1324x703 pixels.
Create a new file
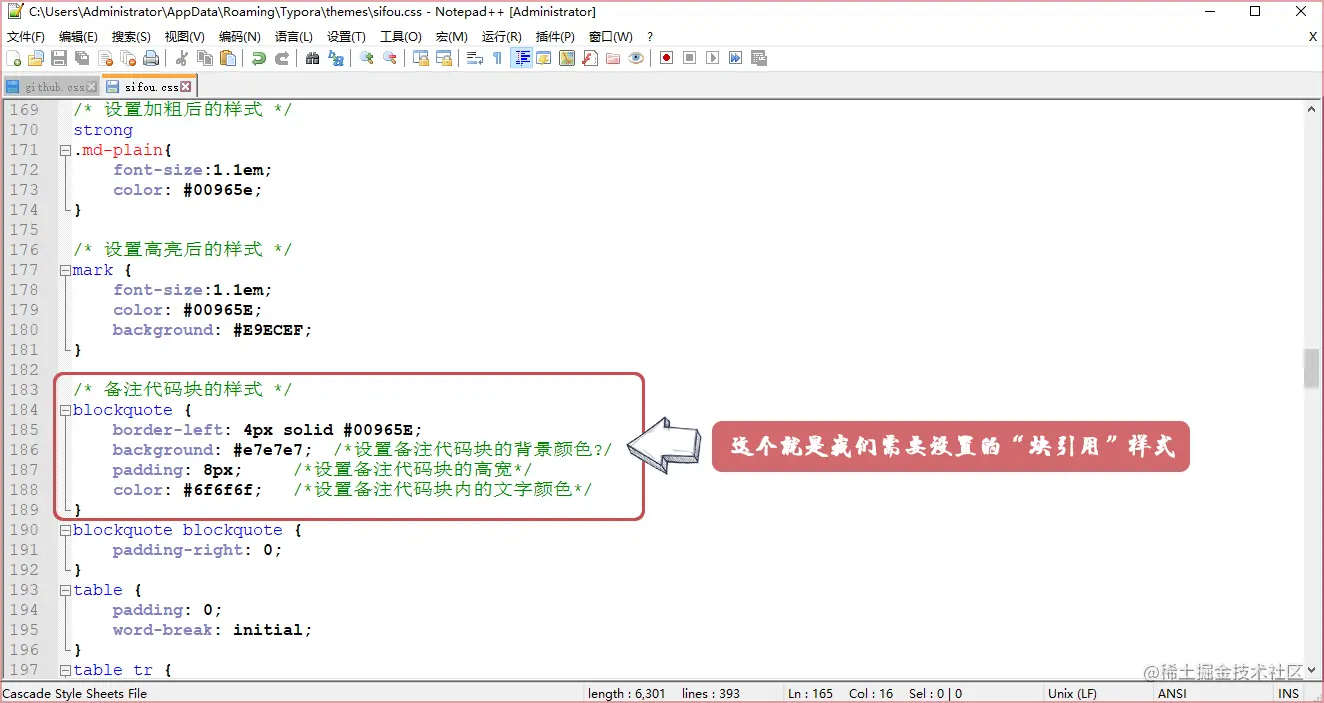[14, 58]
